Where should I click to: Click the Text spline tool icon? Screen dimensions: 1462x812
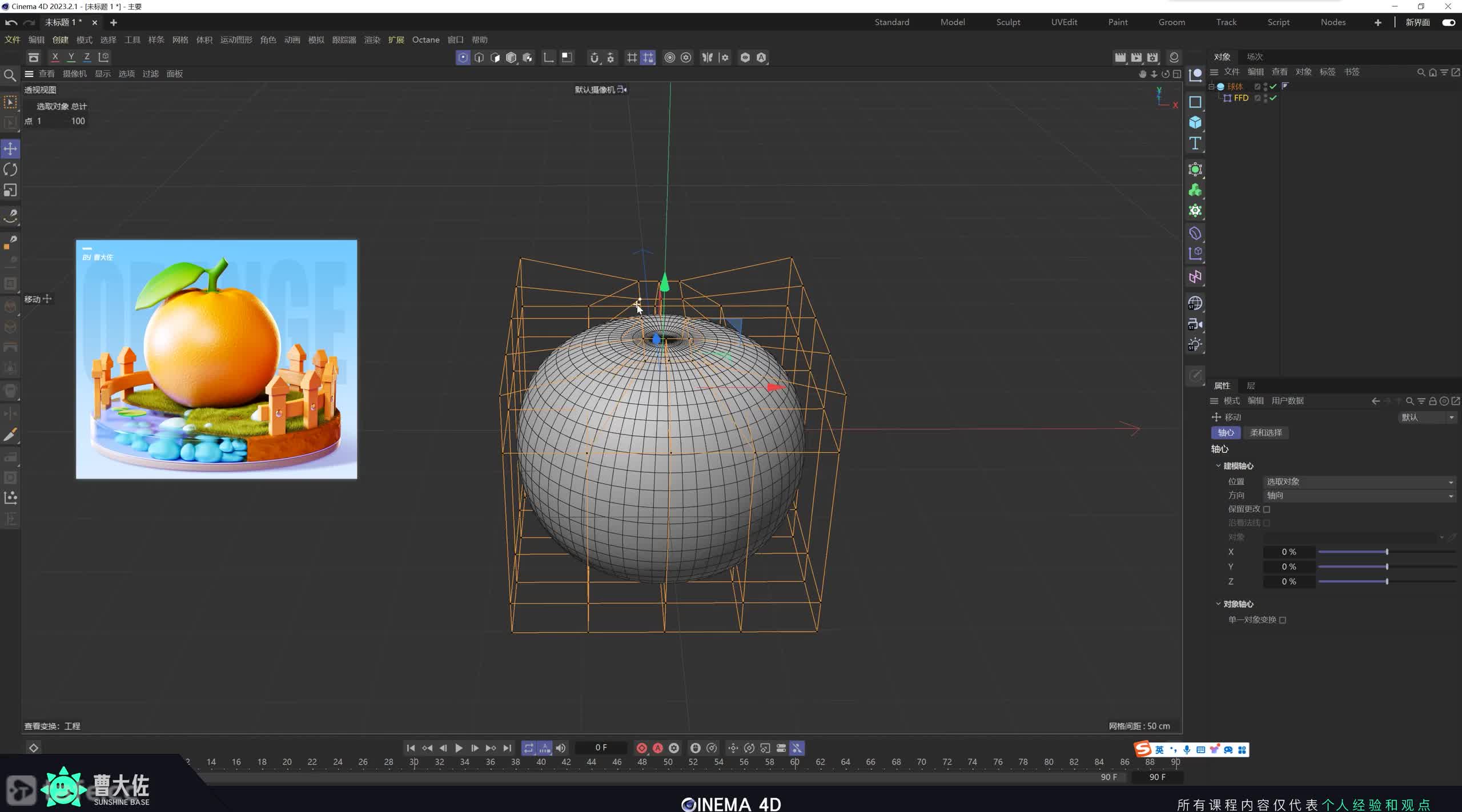[x=1195, y=143]
